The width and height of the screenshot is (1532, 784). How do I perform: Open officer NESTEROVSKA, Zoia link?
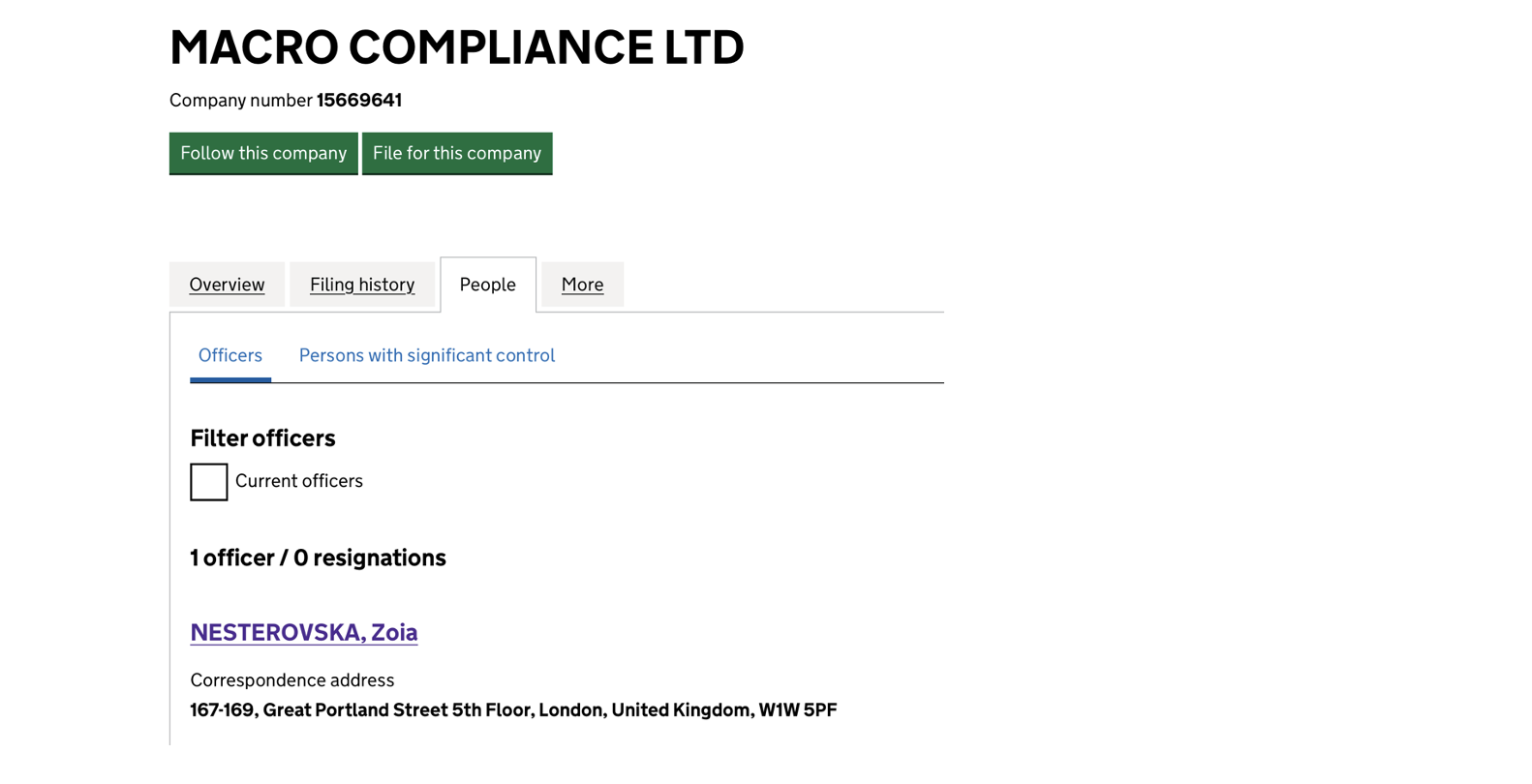click(x=303, y=632)
